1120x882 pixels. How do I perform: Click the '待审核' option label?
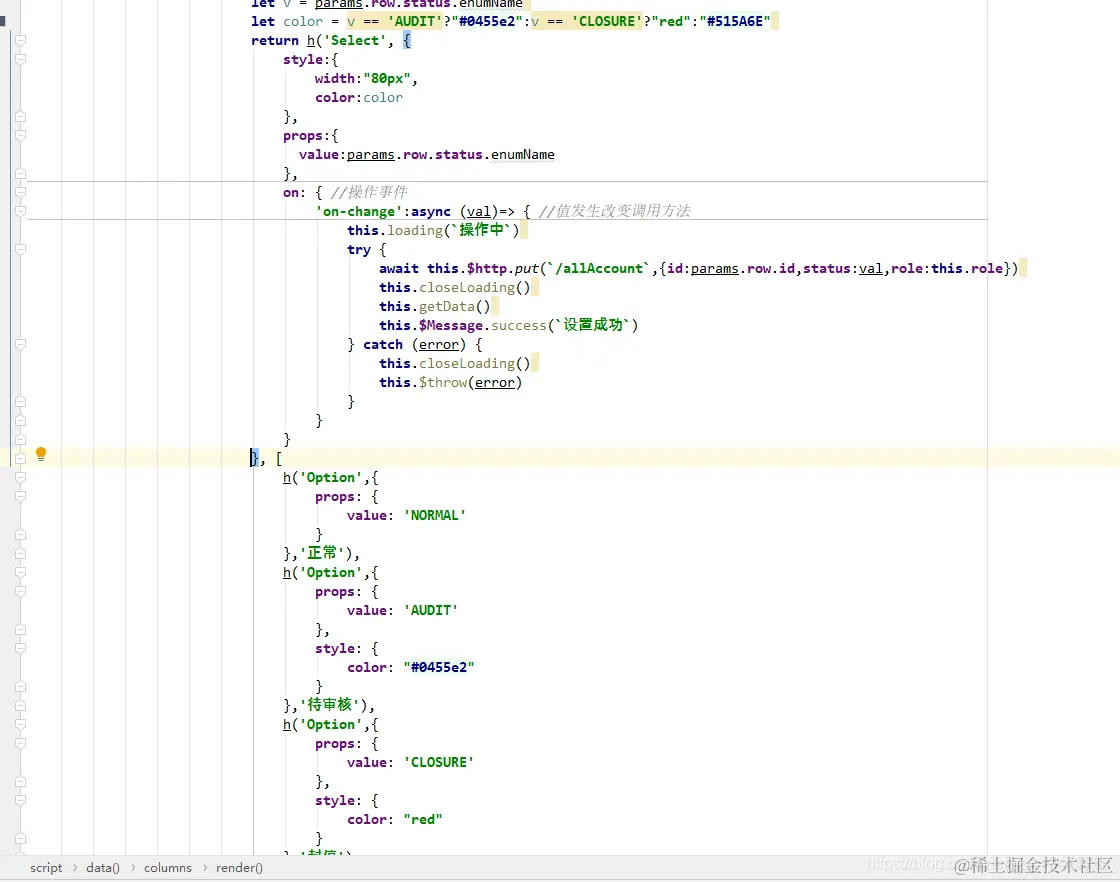coord(329,705)
